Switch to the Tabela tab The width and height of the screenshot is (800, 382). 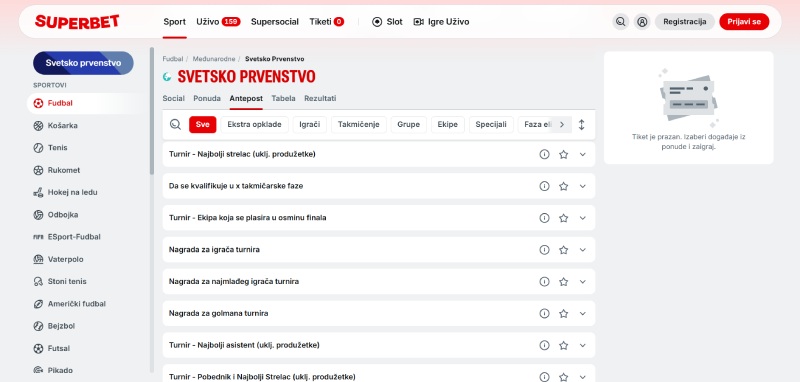click(283, 98)
